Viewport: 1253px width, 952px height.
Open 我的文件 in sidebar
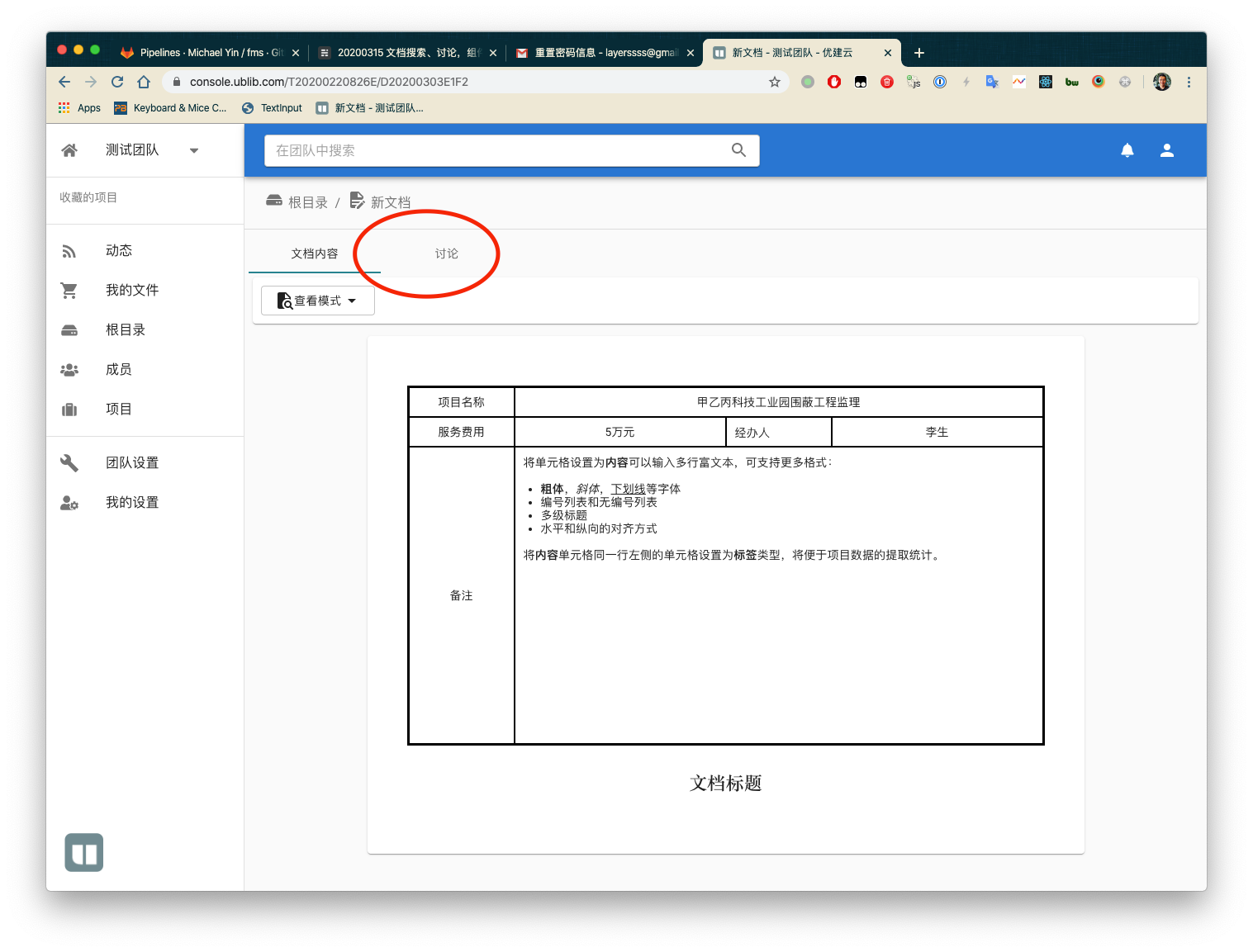[x=131, y=291]
